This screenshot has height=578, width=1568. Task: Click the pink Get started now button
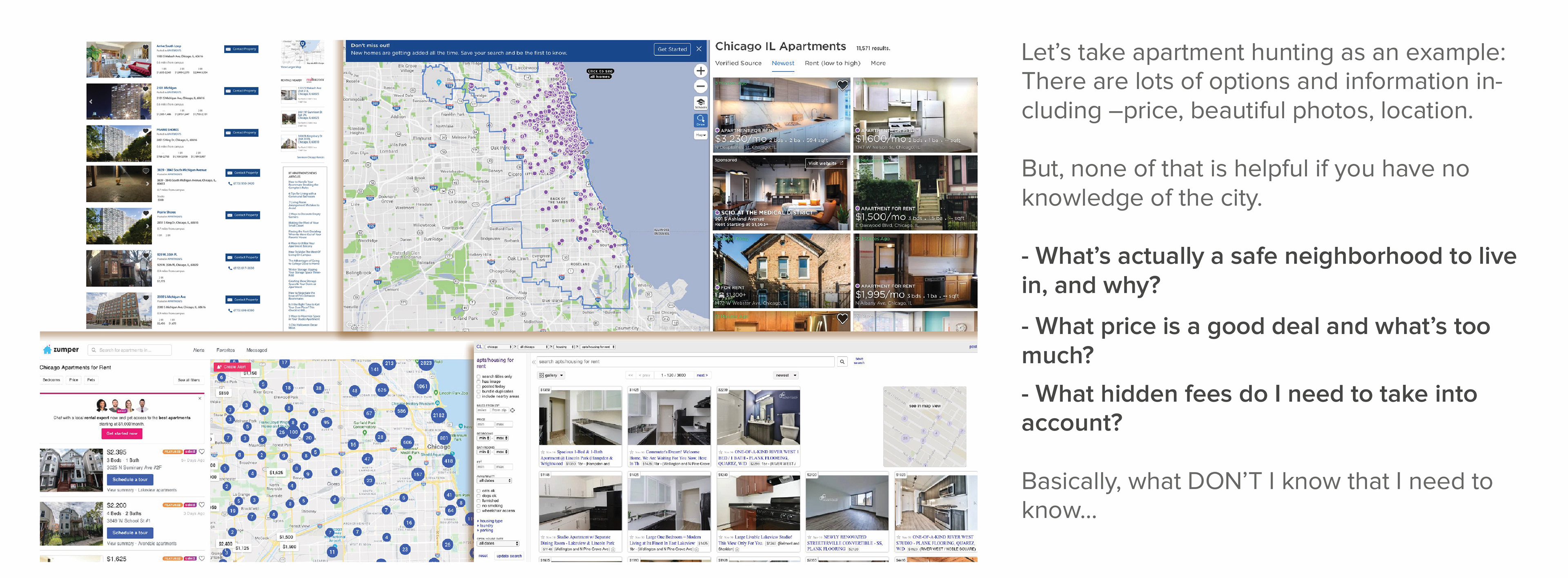[122, 434]
